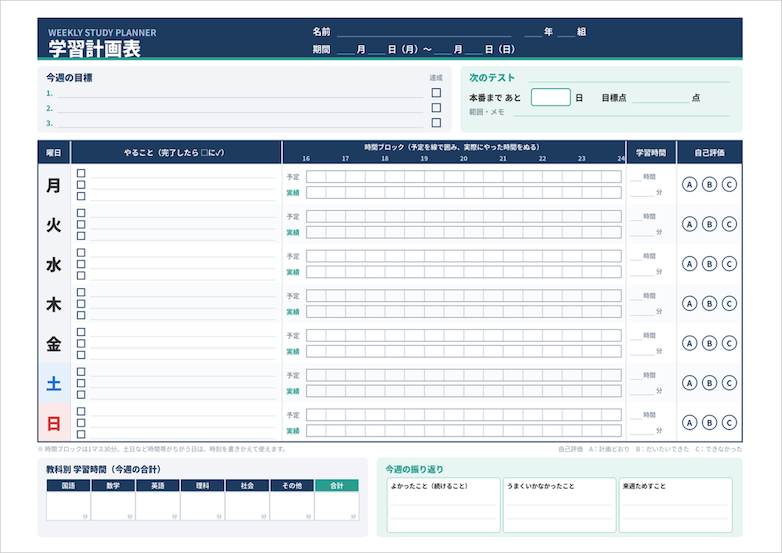The width and height of the screenshot is (782, 553).
Task: Tick the third task checkbox for 日
Action: (x=81, y=434)
